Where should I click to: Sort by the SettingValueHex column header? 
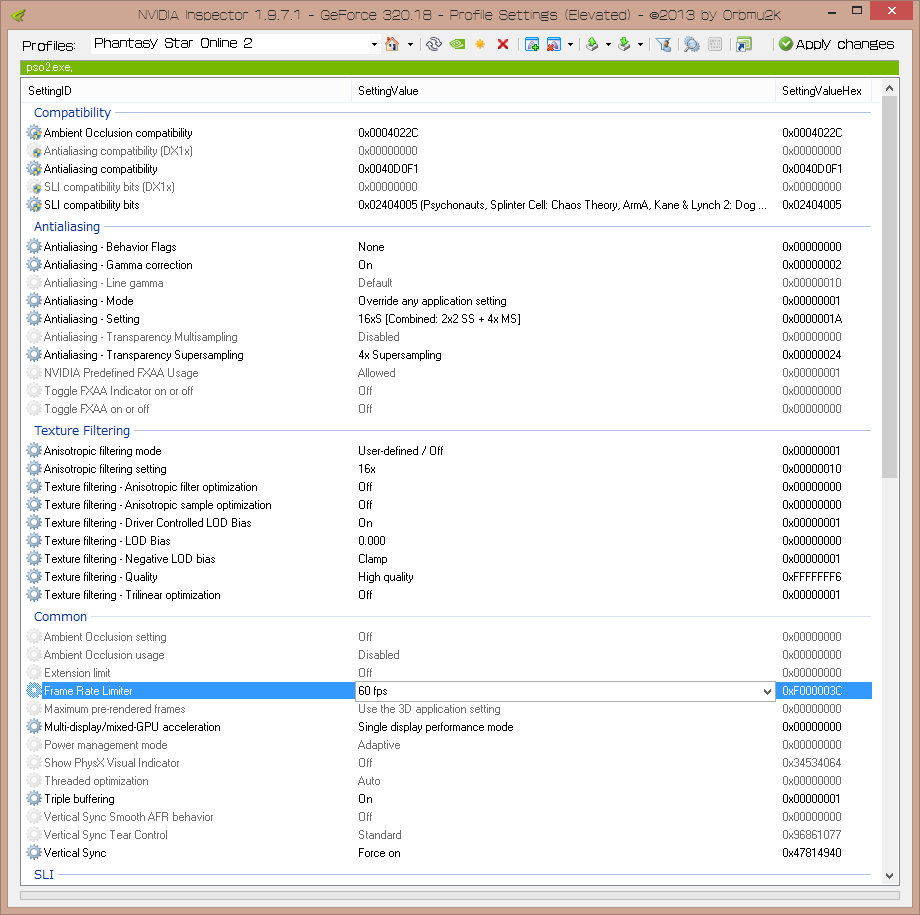[823, 91]
